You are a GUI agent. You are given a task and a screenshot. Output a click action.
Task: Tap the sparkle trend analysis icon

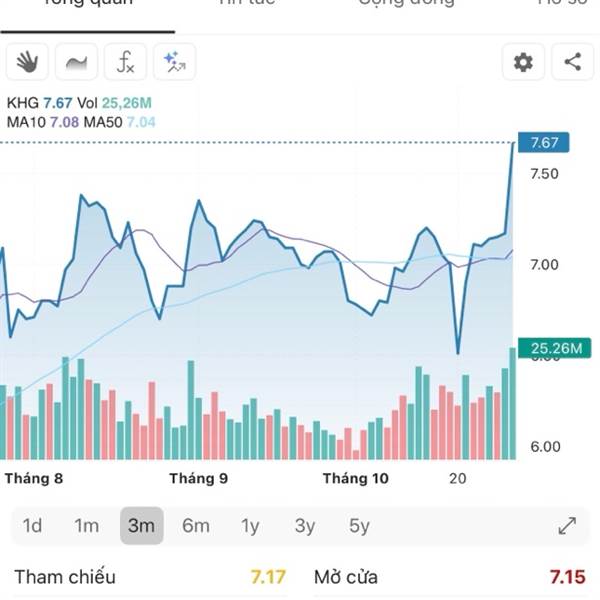[174, 62]
